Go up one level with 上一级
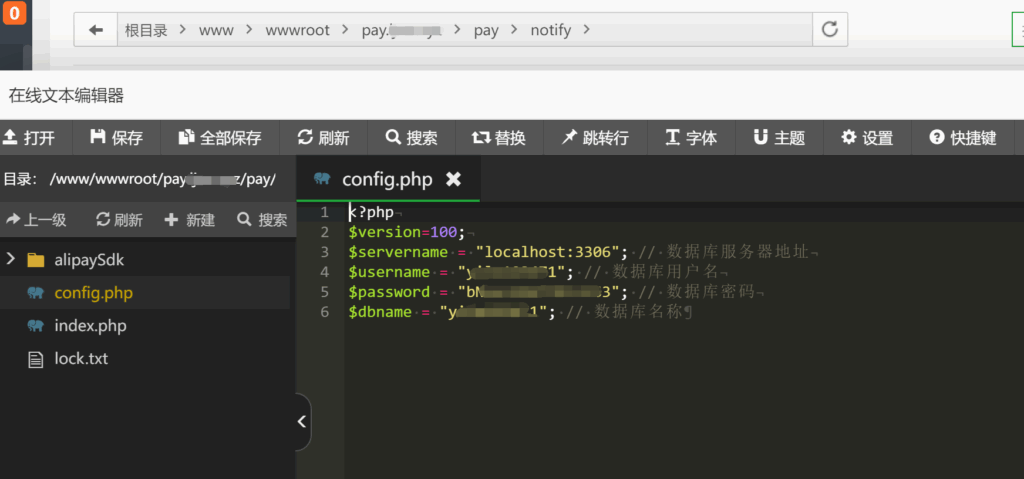 pos(36,220)
